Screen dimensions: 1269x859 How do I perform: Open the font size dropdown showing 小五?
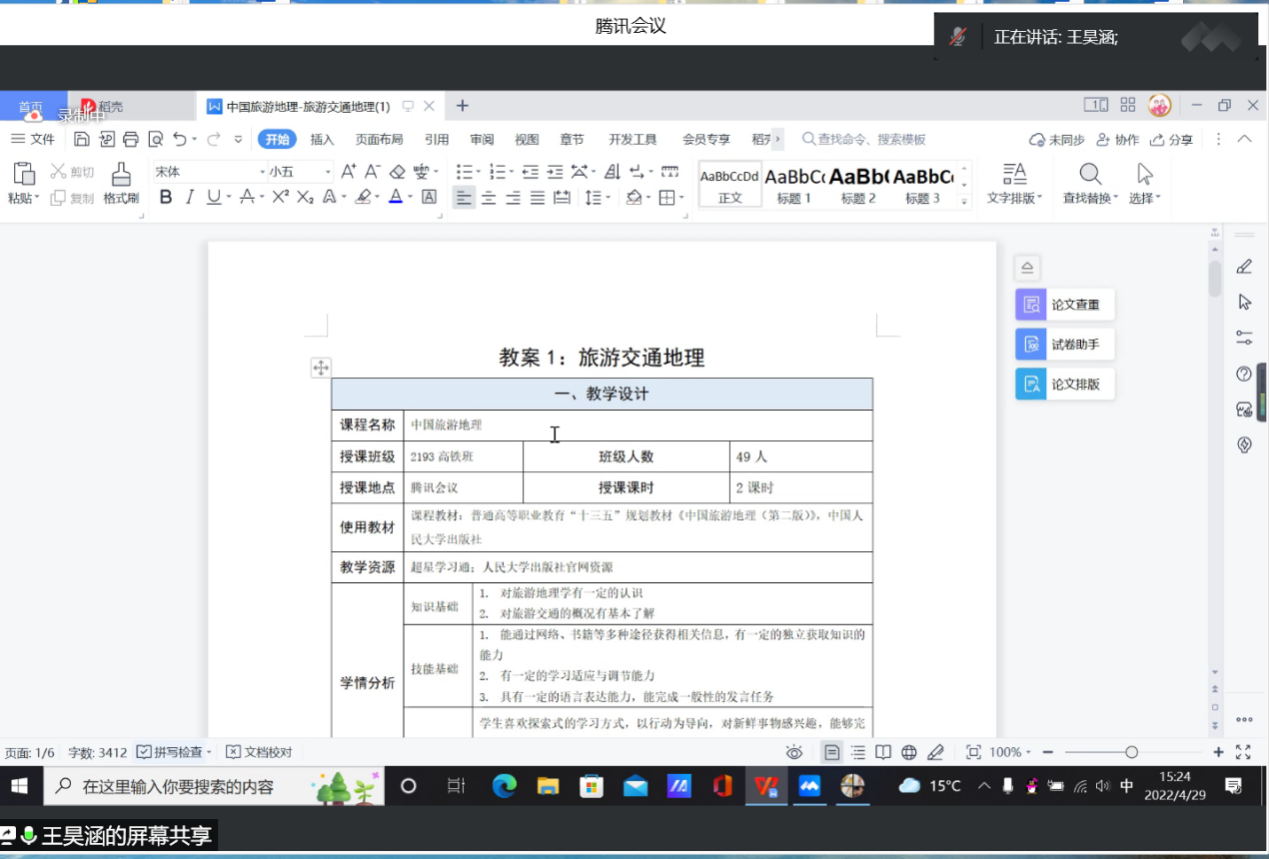pos(298,172)
